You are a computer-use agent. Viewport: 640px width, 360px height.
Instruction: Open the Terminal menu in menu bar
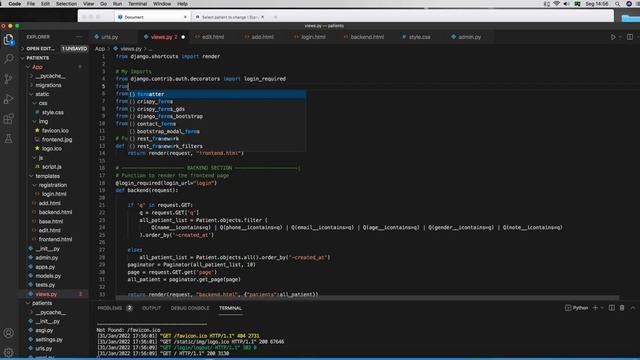[x=138, y=4]
